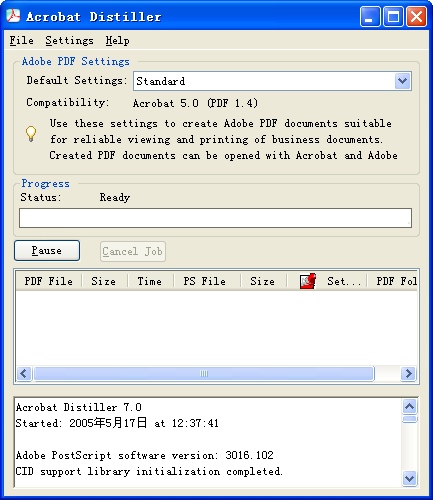Open the Standard settings combo box
Screen dimensions: 433x500
click(x=272, y=81)
